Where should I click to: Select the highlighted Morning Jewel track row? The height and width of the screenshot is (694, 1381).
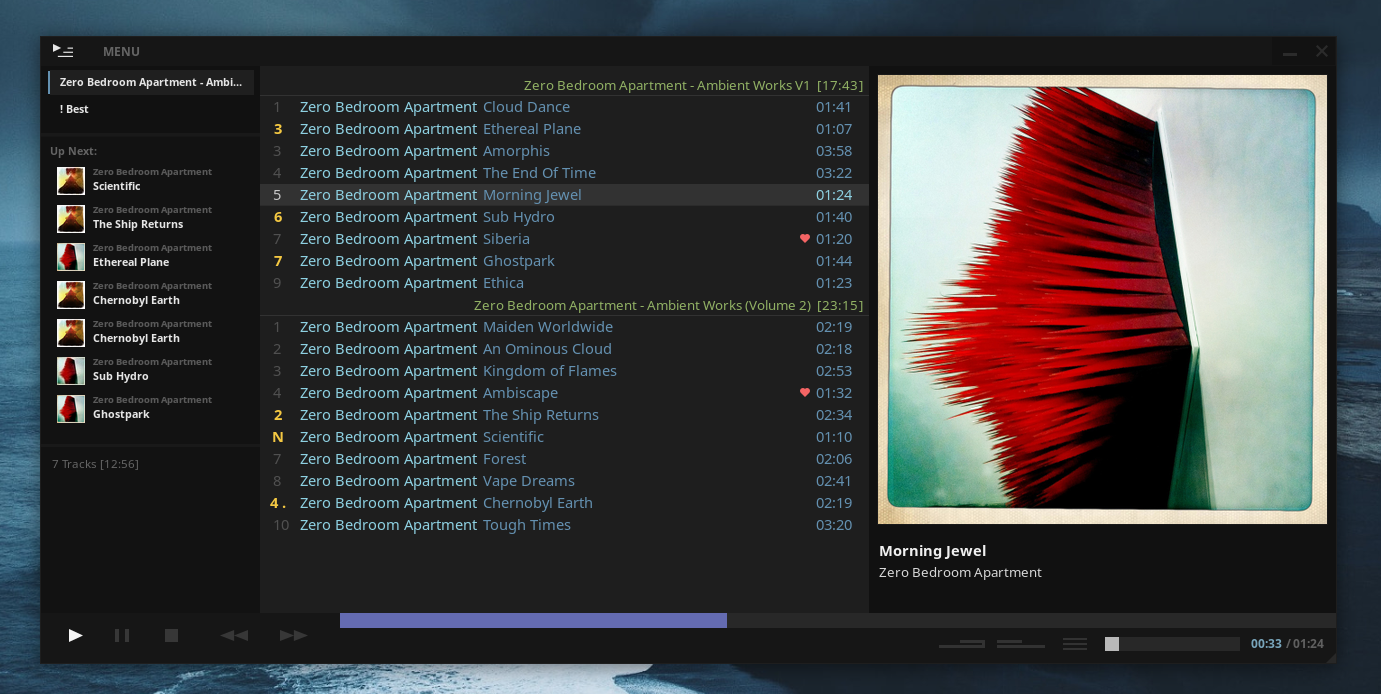coord(565,195)
